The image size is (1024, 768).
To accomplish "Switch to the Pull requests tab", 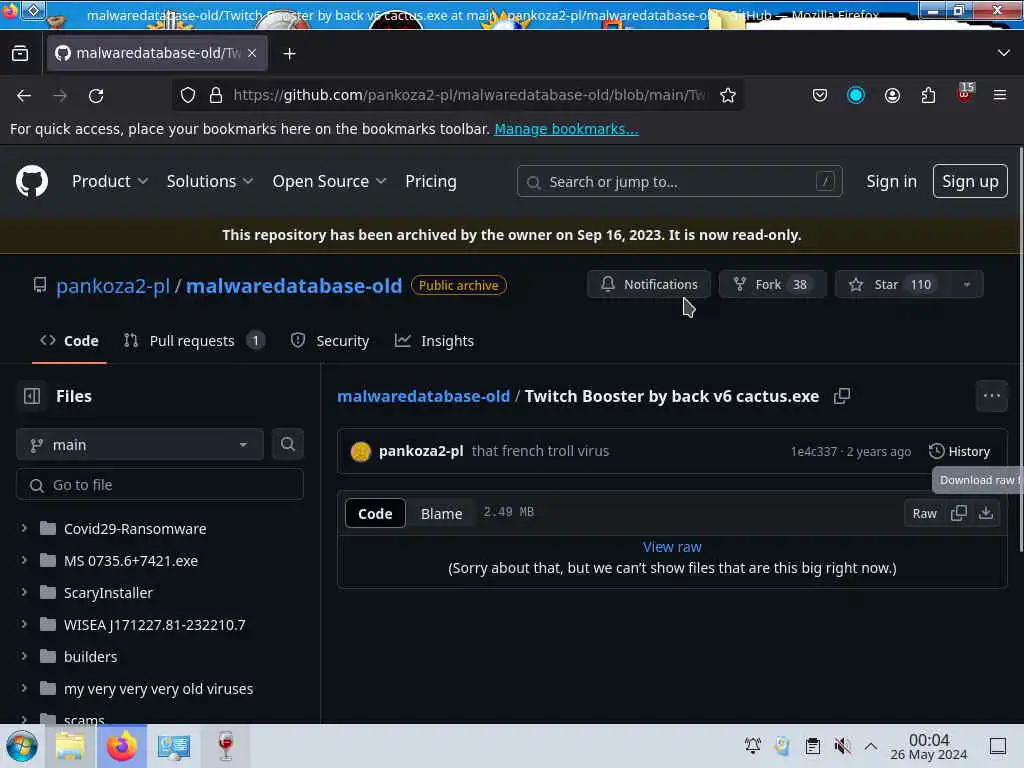I will tap(193, 341).
